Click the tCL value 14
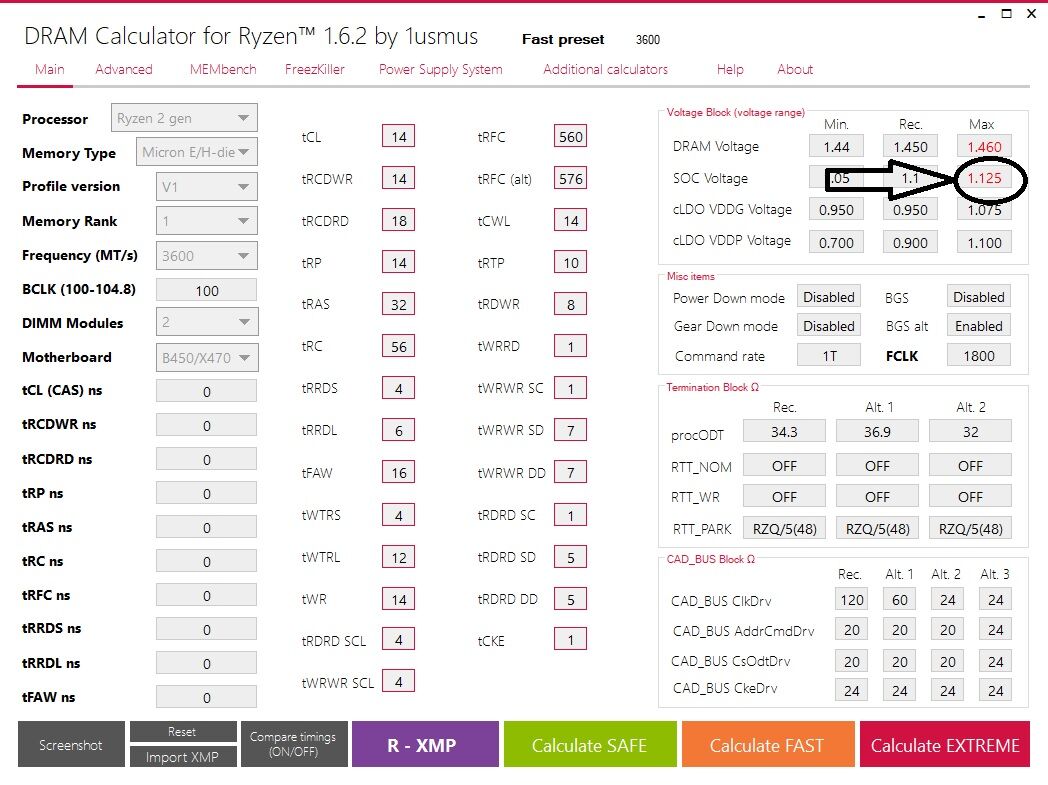 point(398,136)
